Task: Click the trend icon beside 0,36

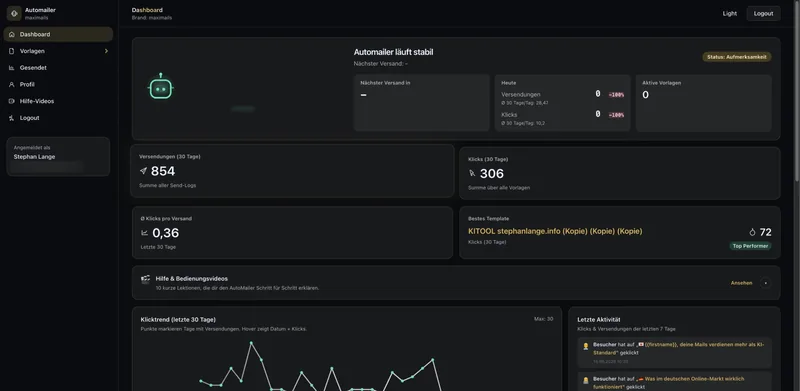Action: [144, 233]
